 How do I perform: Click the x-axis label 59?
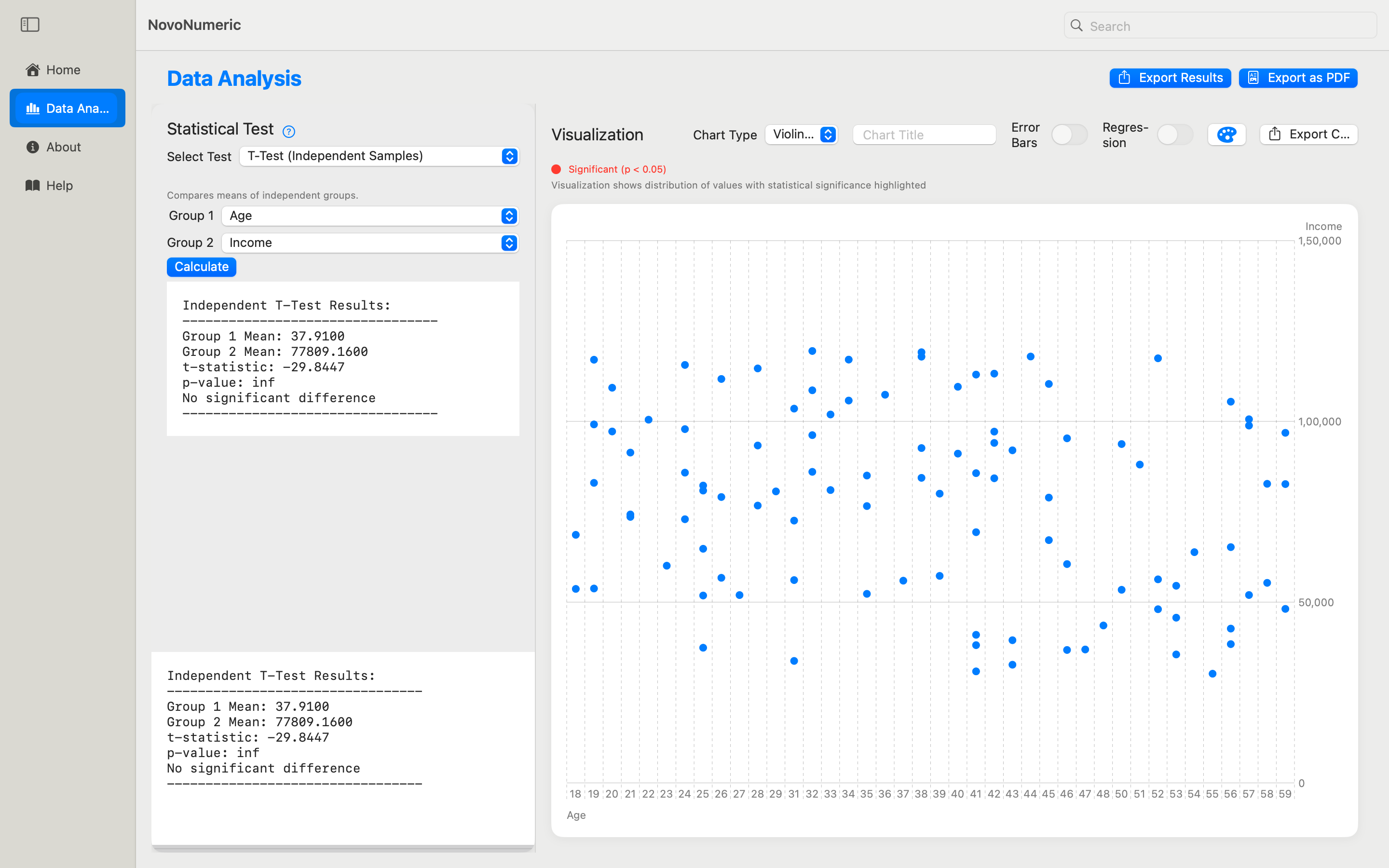[1285, 794]
